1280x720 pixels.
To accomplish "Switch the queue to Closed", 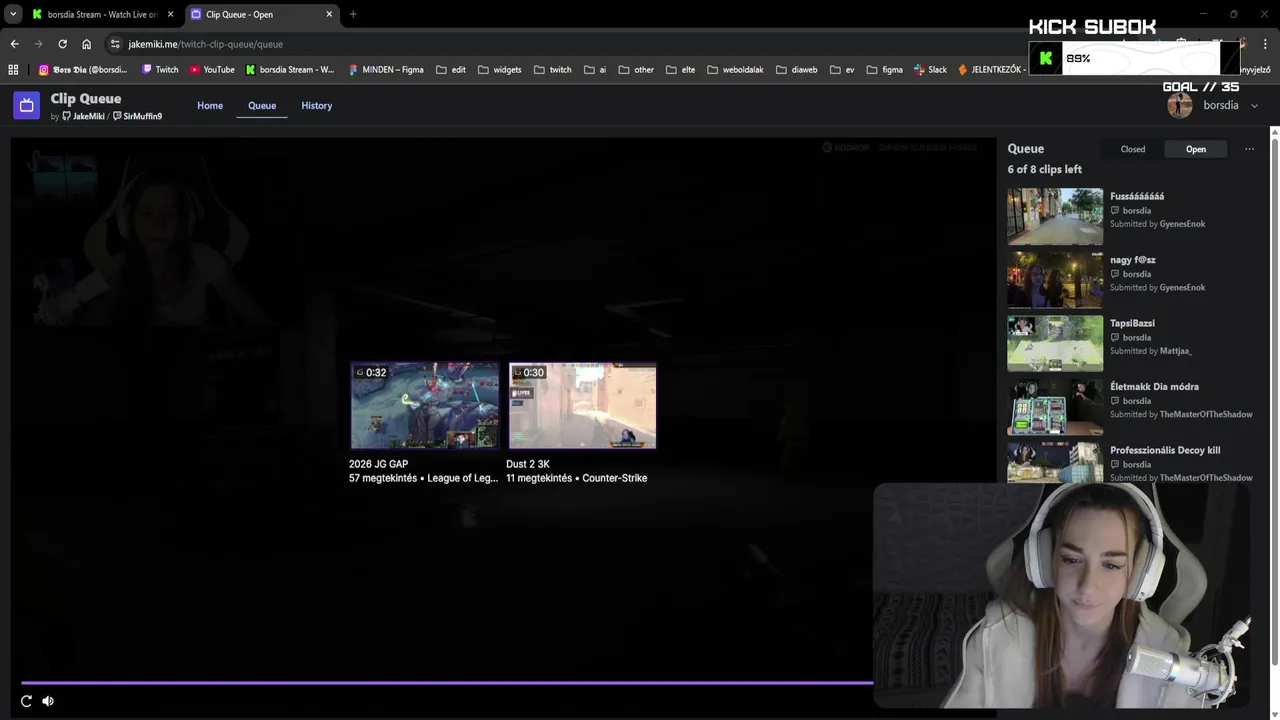I will (x=1133, y=149).
